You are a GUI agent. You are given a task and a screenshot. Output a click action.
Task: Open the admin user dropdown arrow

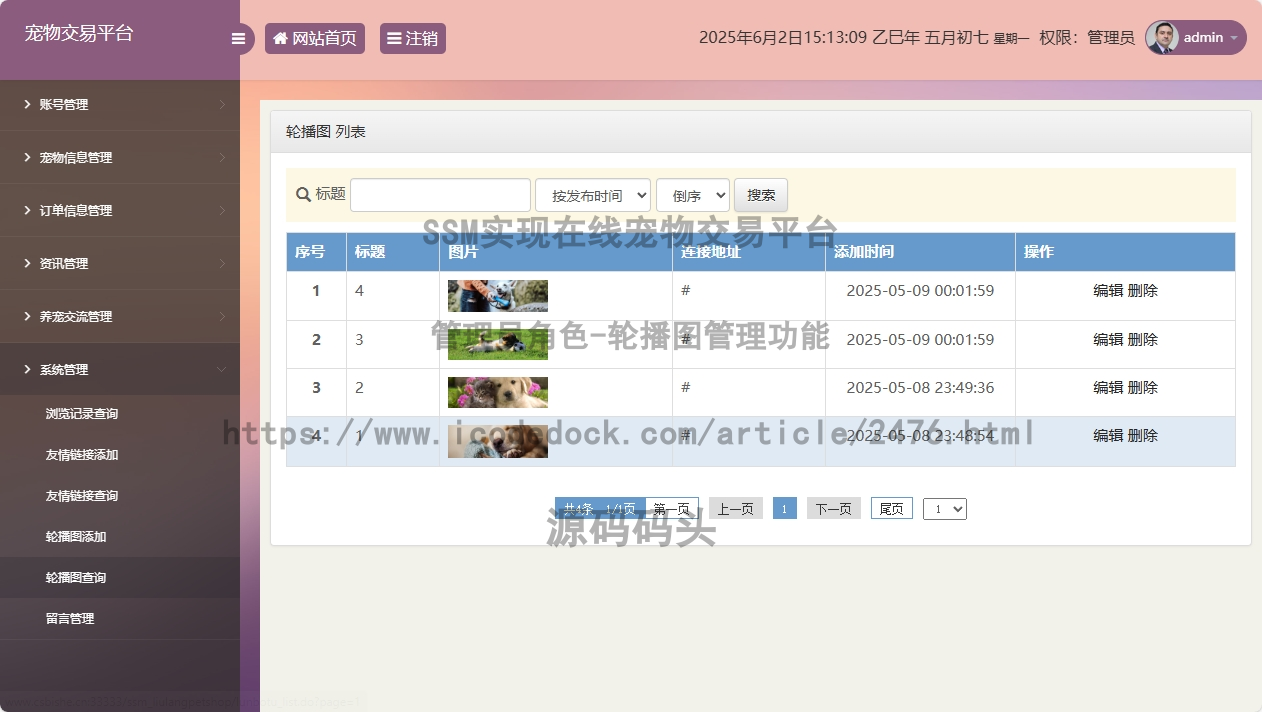1234,38
